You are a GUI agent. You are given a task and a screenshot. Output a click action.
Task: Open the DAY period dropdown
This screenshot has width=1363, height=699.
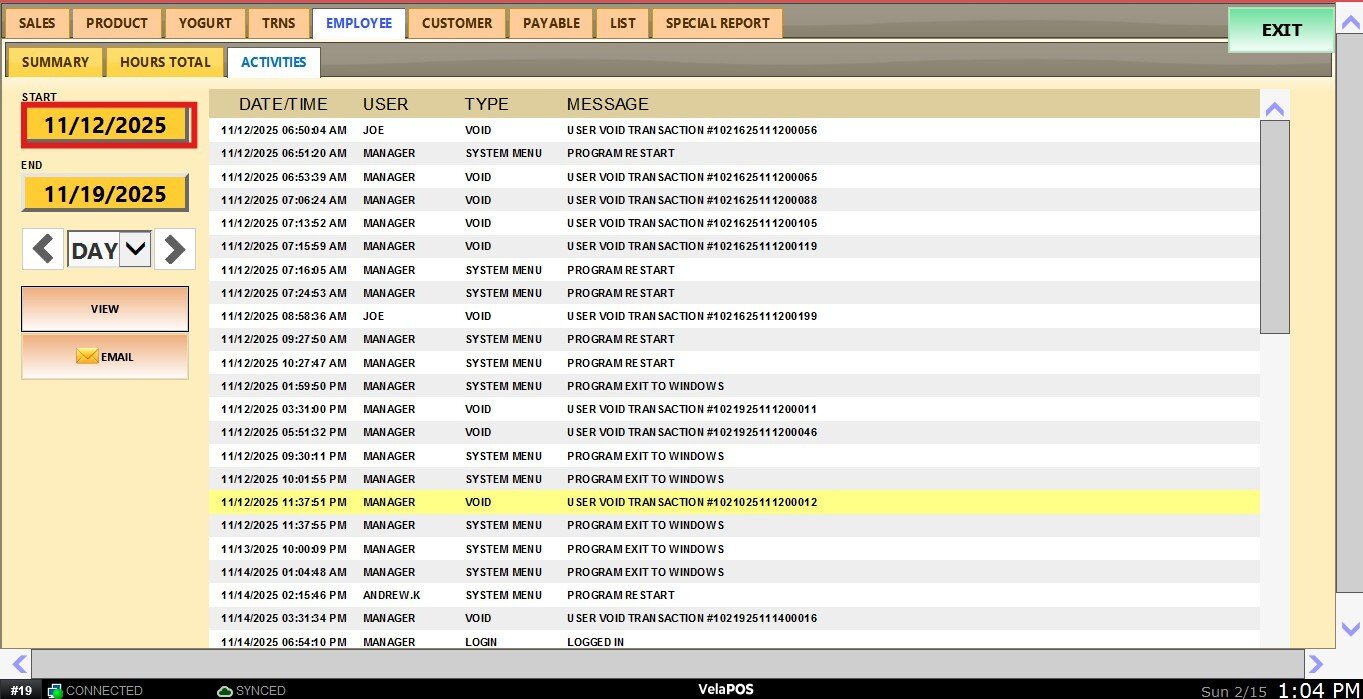pyautogui.click(x=135, y=250)
